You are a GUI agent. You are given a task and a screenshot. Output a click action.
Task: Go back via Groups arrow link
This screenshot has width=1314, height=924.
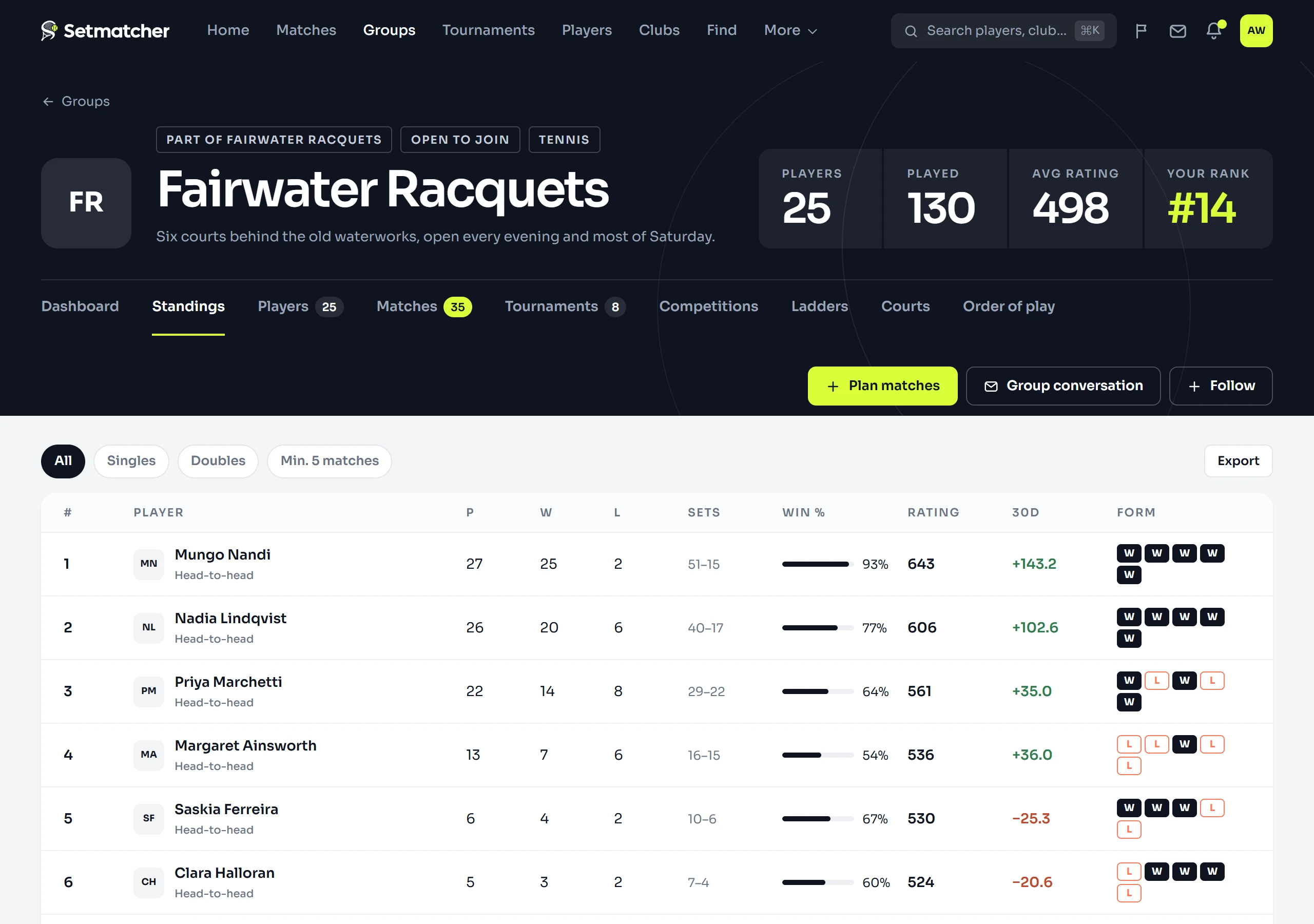(75, 101)
